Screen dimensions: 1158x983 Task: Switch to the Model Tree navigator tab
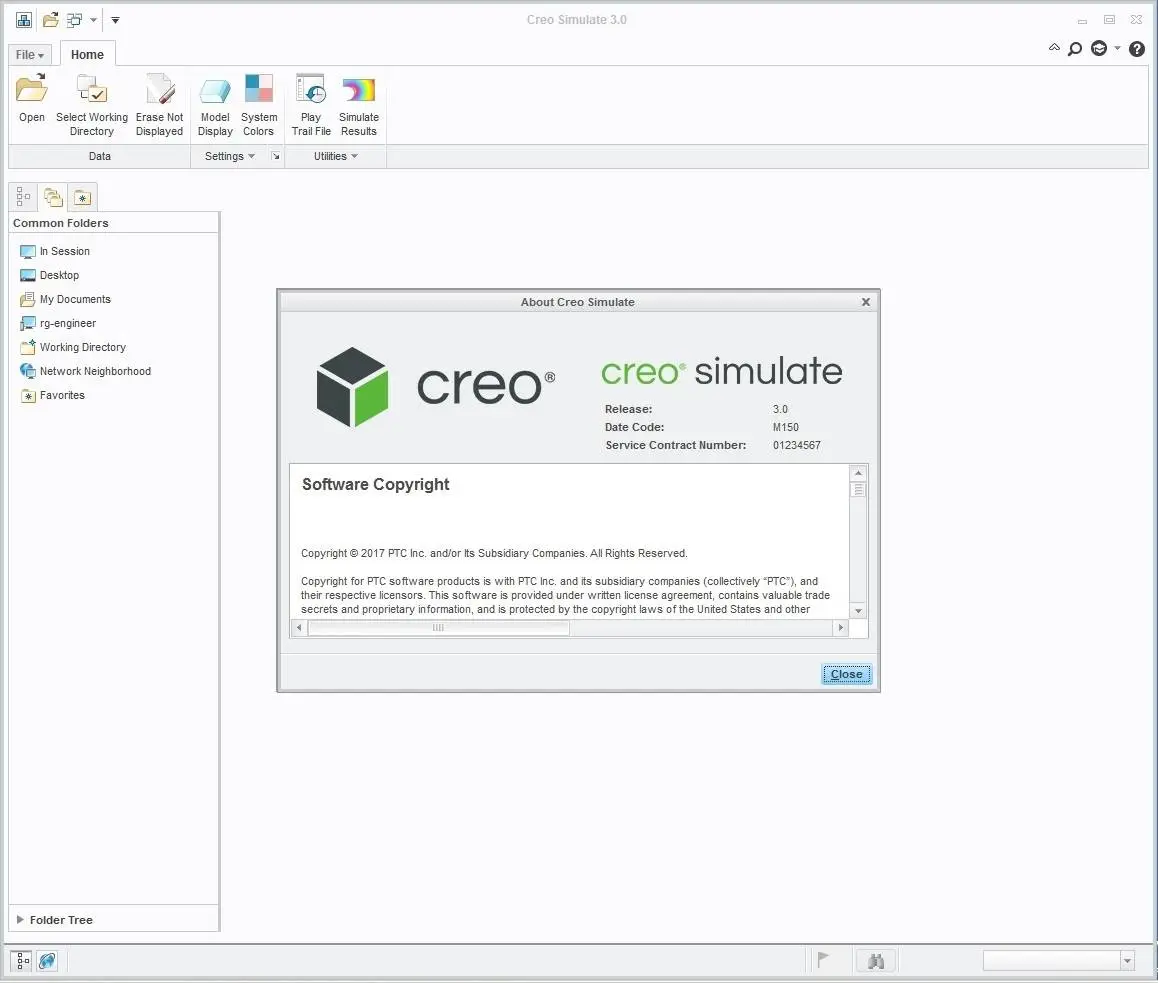tap(23, 197)
